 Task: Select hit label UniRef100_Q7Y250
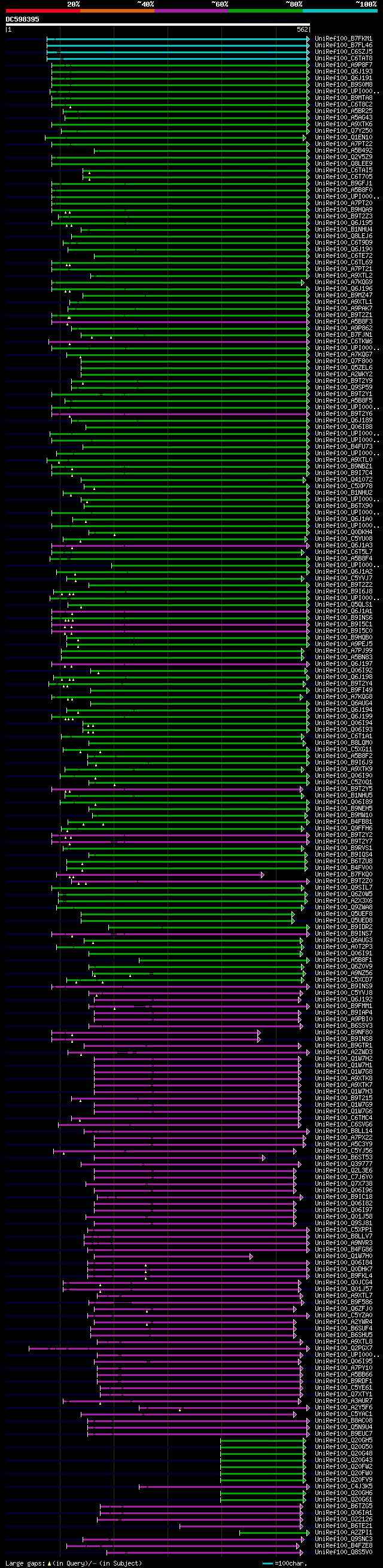[x=344, y=131]
